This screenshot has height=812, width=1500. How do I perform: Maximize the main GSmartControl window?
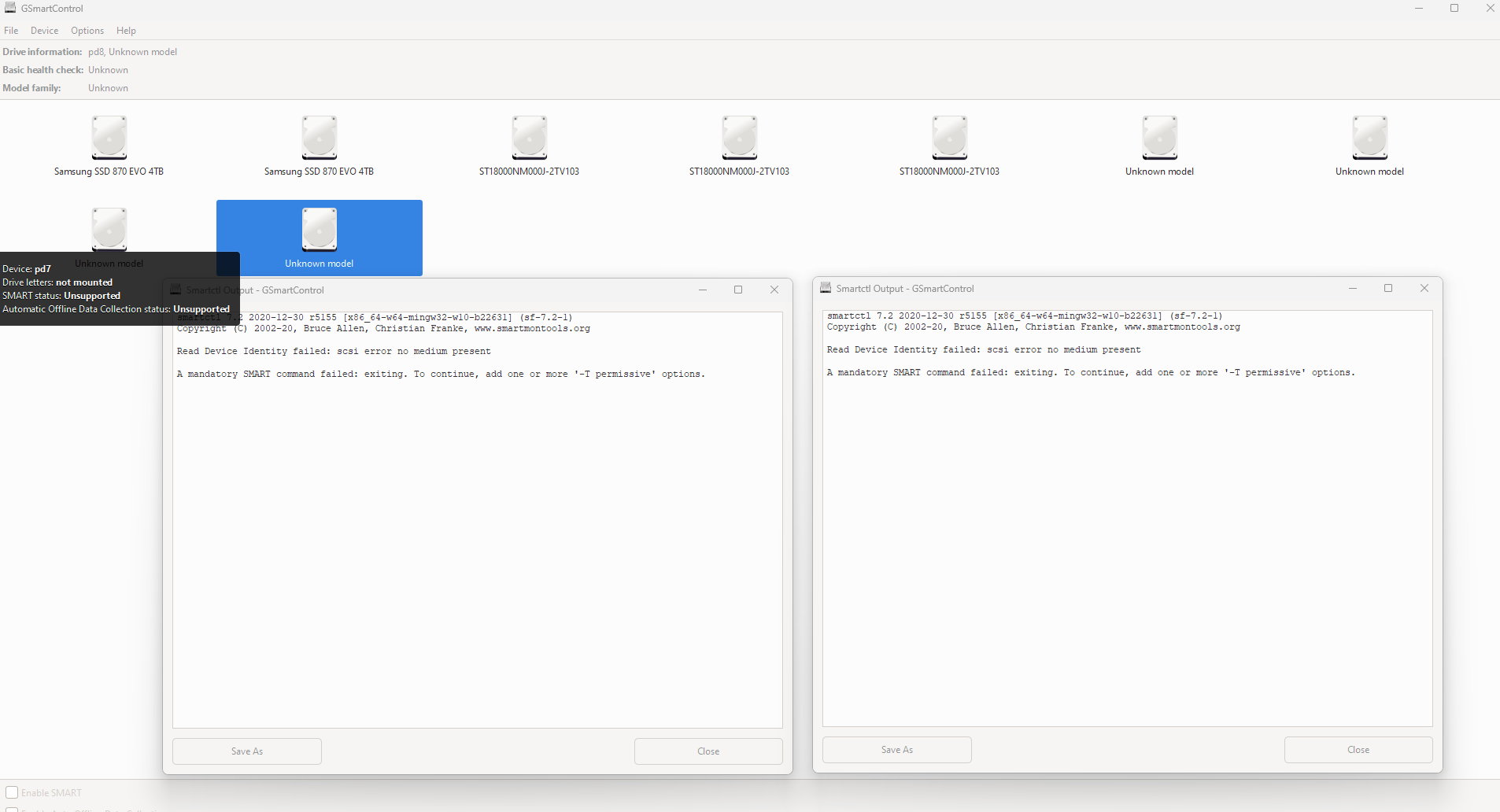tap(1454, 8)
